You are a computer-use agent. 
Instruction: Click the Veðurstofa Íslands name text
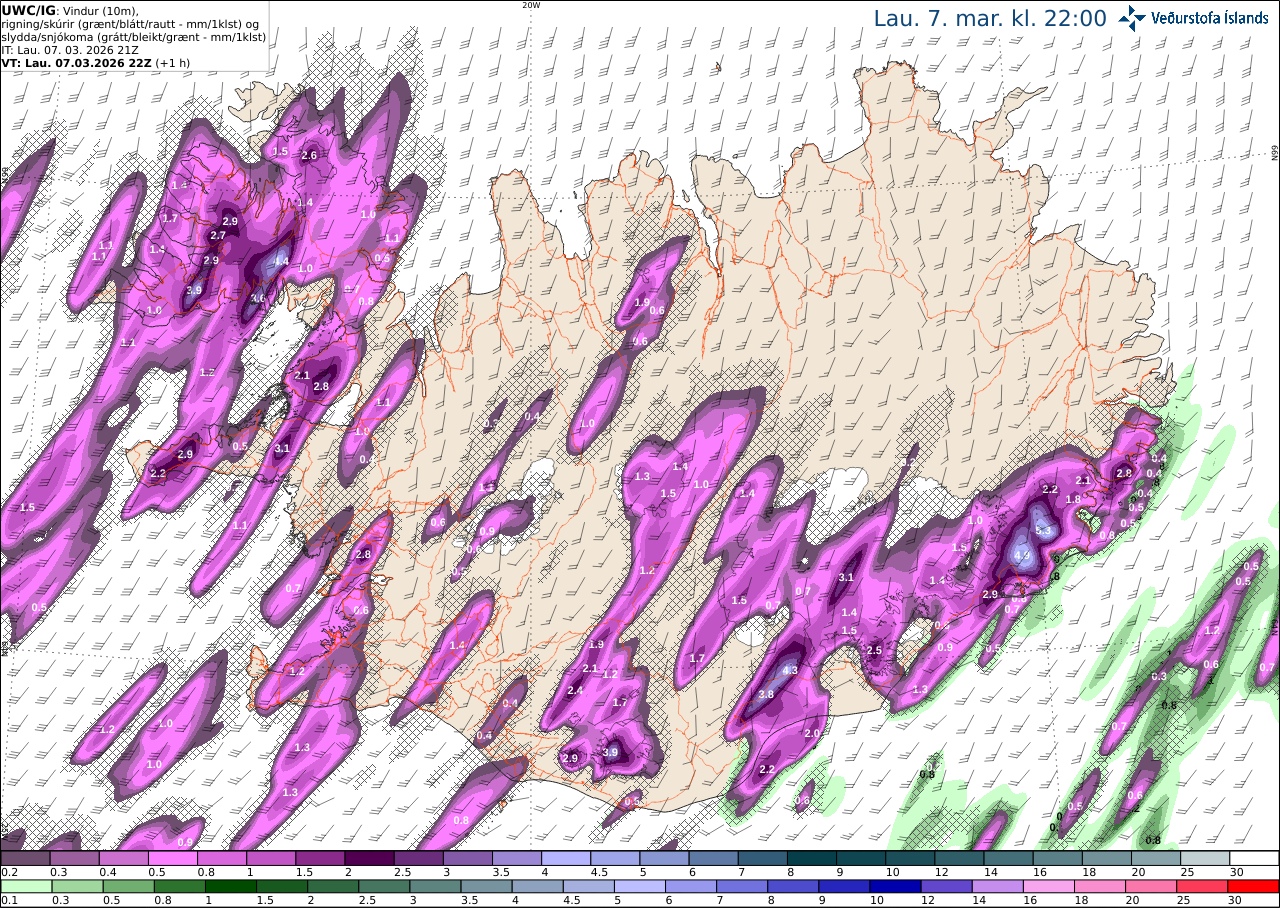click(x=1210, y=18)
